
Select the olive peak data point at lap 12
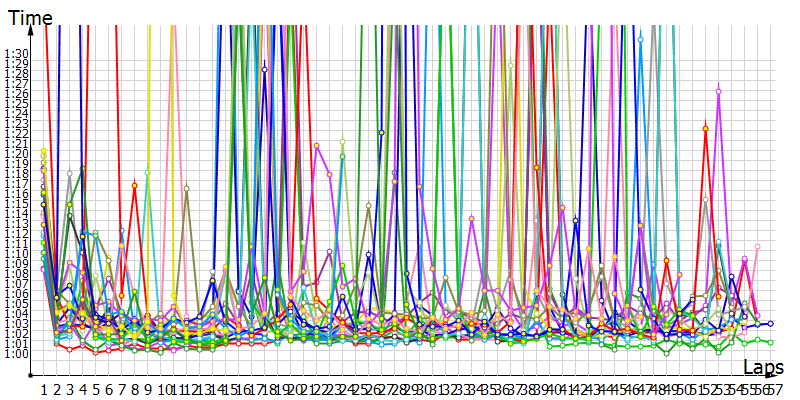186,188
